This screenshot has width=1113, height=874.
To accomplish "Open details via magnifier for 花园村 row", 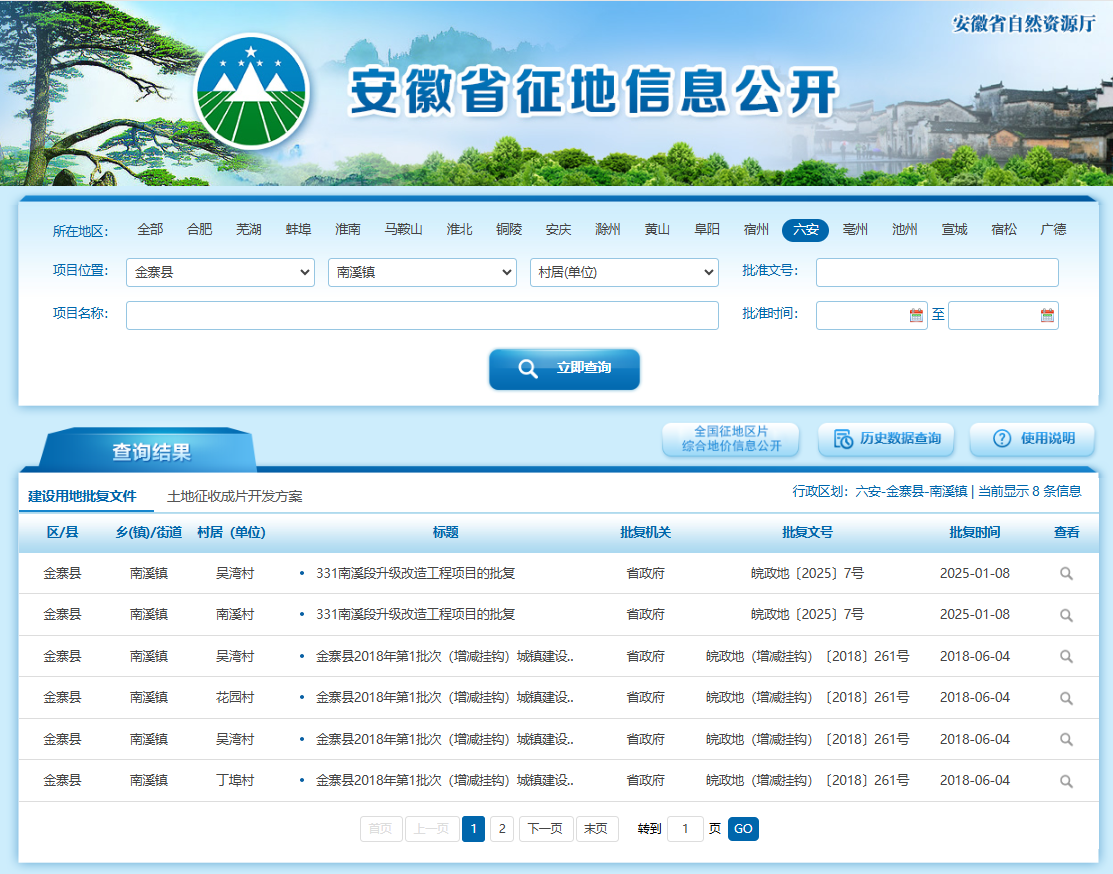I will (1066, 698).
